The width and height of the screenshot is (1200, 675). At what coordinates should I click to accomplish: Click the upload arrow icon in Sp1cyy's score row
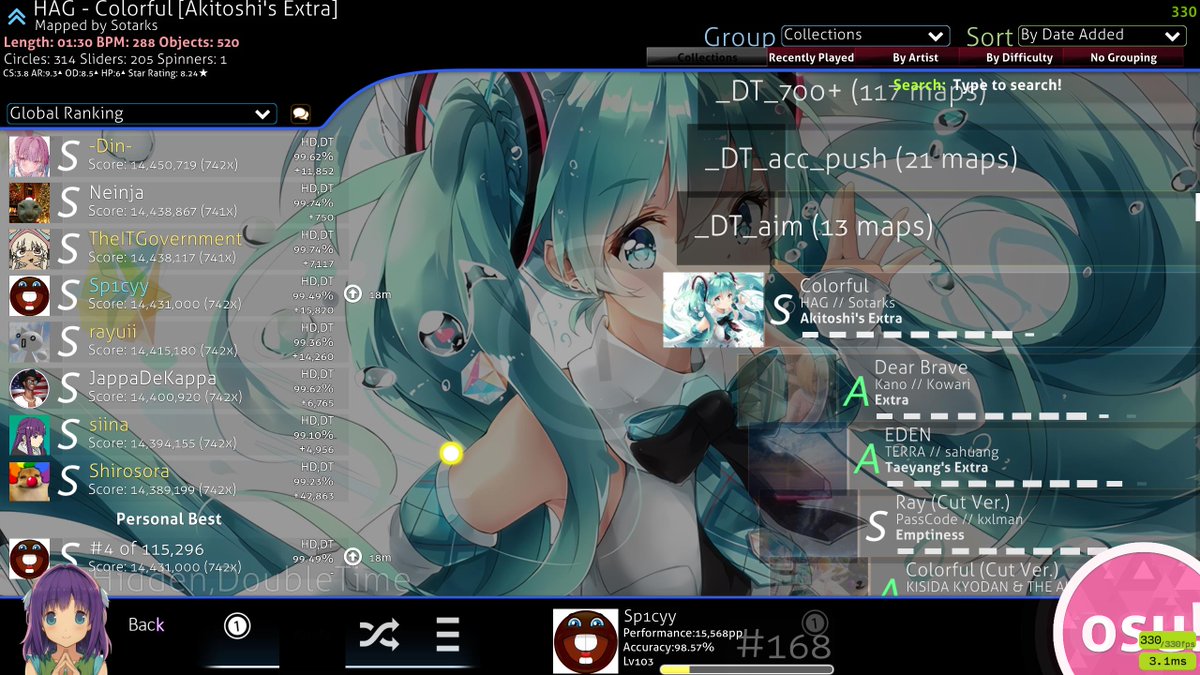pyautogui.click(x=352, y=294)
